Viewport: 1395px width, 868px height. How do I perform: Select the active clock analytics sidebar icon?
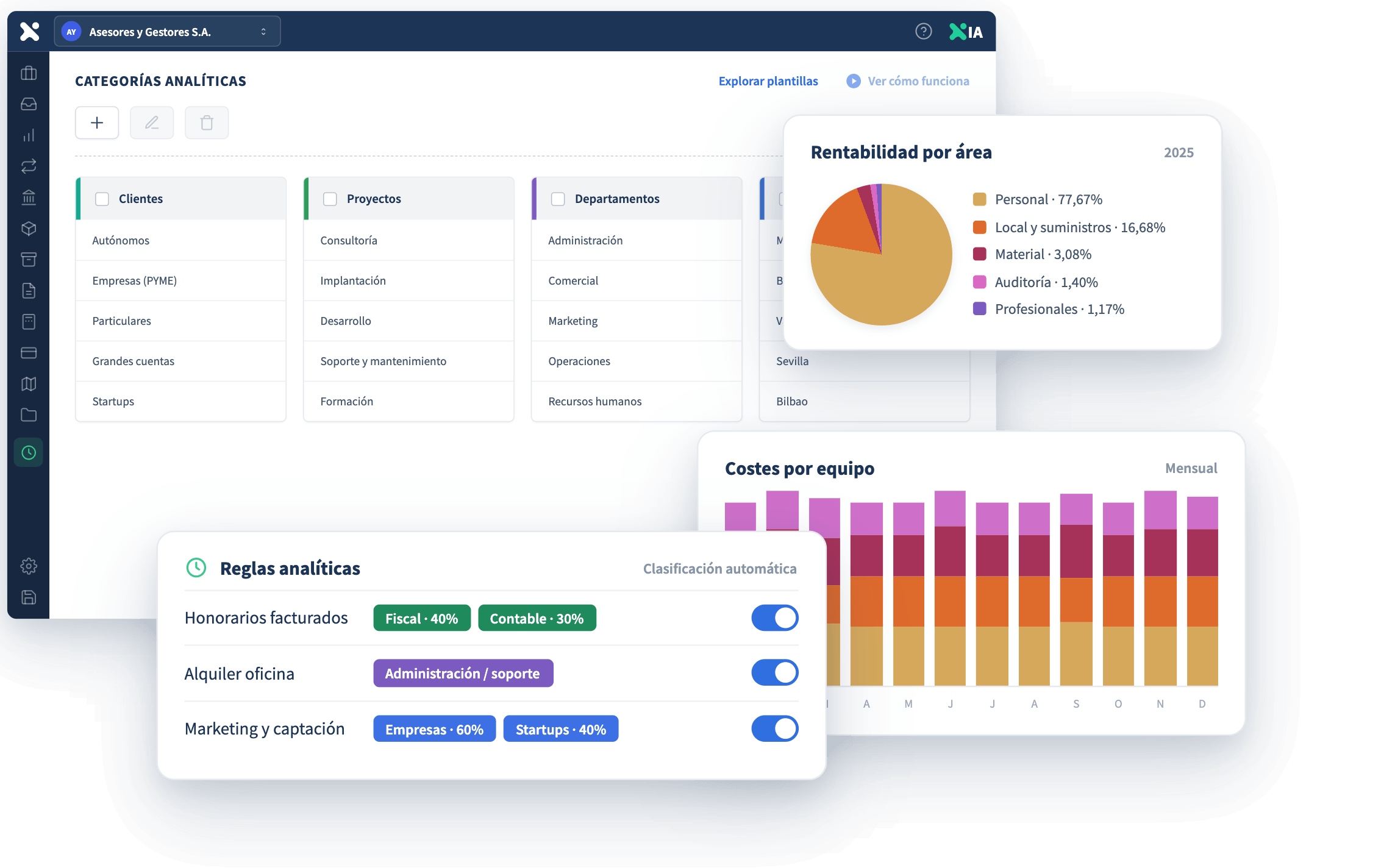click(x=29, y=452)
